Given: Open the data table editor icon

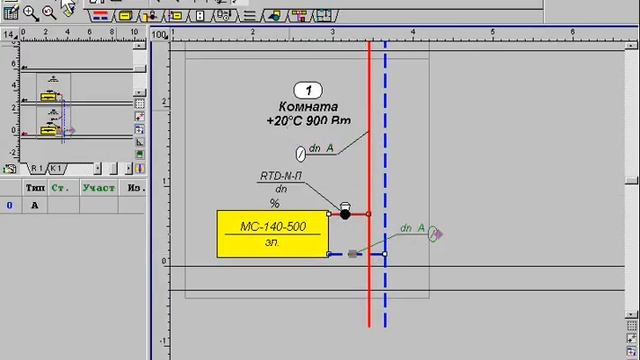Looking at the screenshot, I should pos(11,13).
